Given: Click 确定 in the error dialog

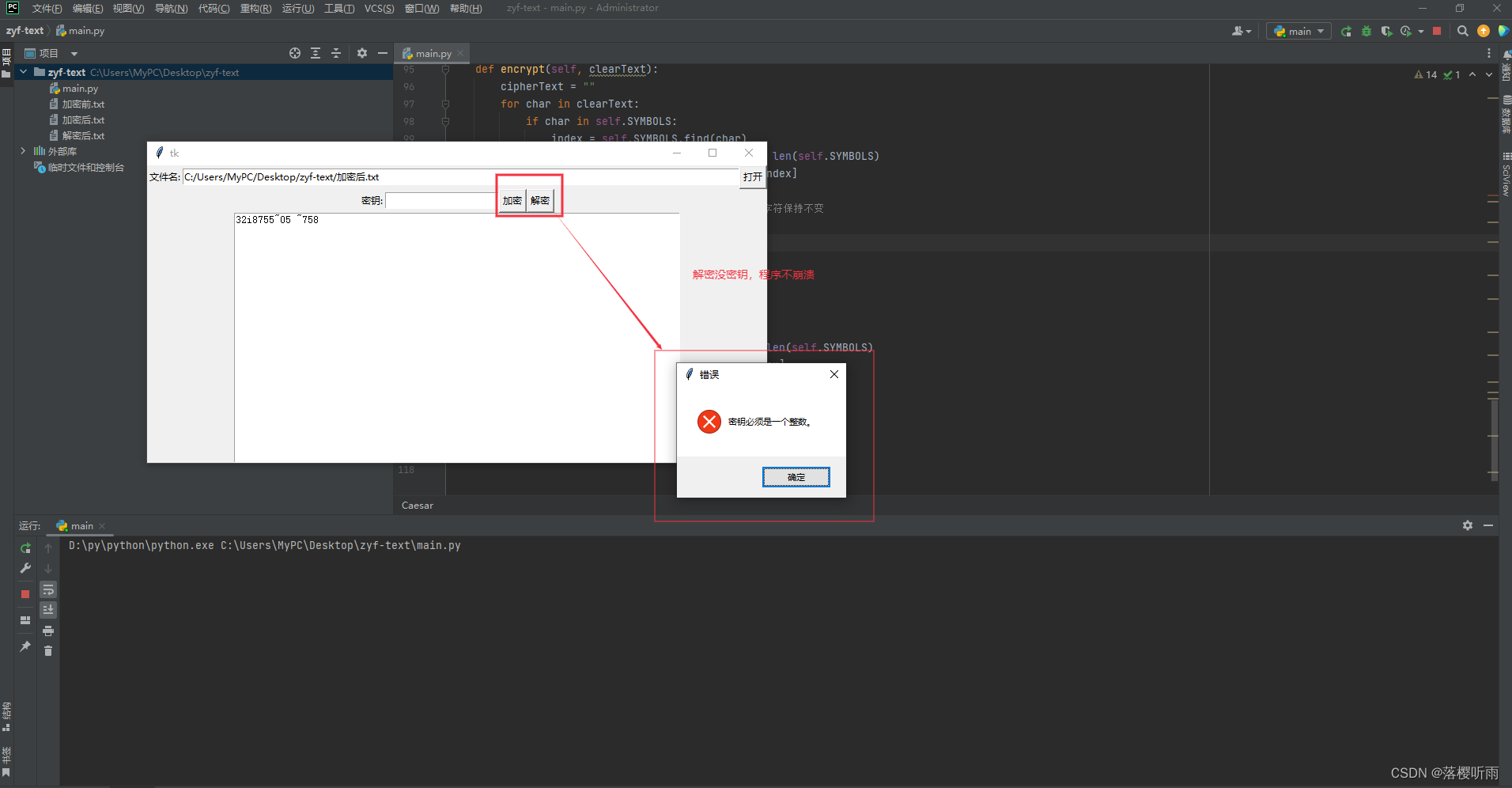Looking at the screenshot, I should pyautogui.click(x=796, y=477).
